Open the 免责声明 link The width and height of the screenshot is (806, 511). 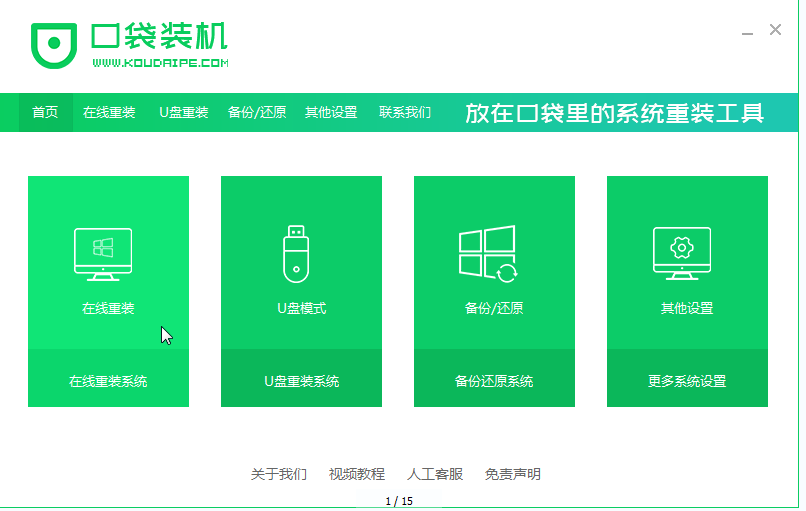[x=512, y=474]
